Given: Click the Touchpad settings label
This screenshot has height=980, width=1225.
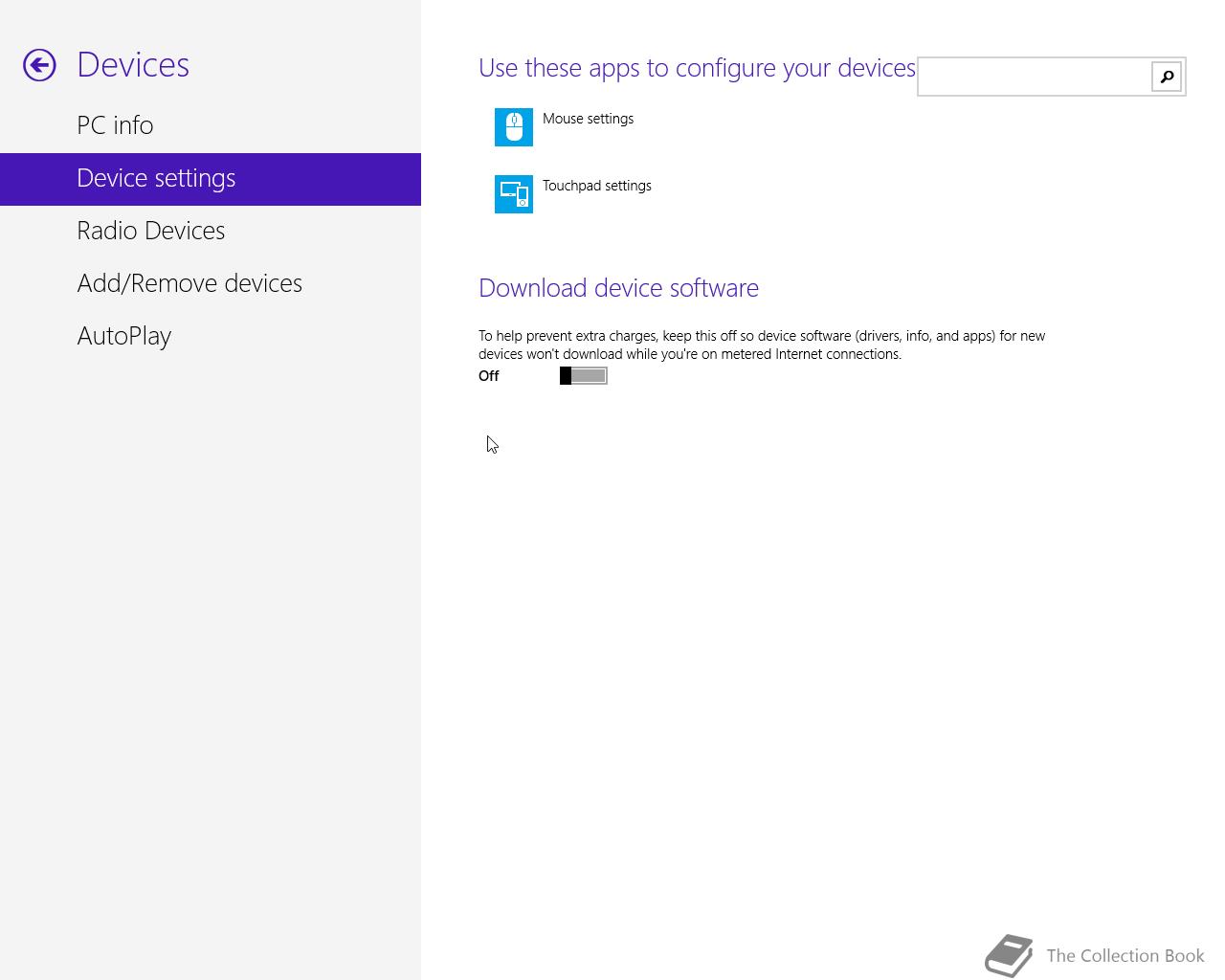Looking at the screenshot, I should tap(597, 186).
